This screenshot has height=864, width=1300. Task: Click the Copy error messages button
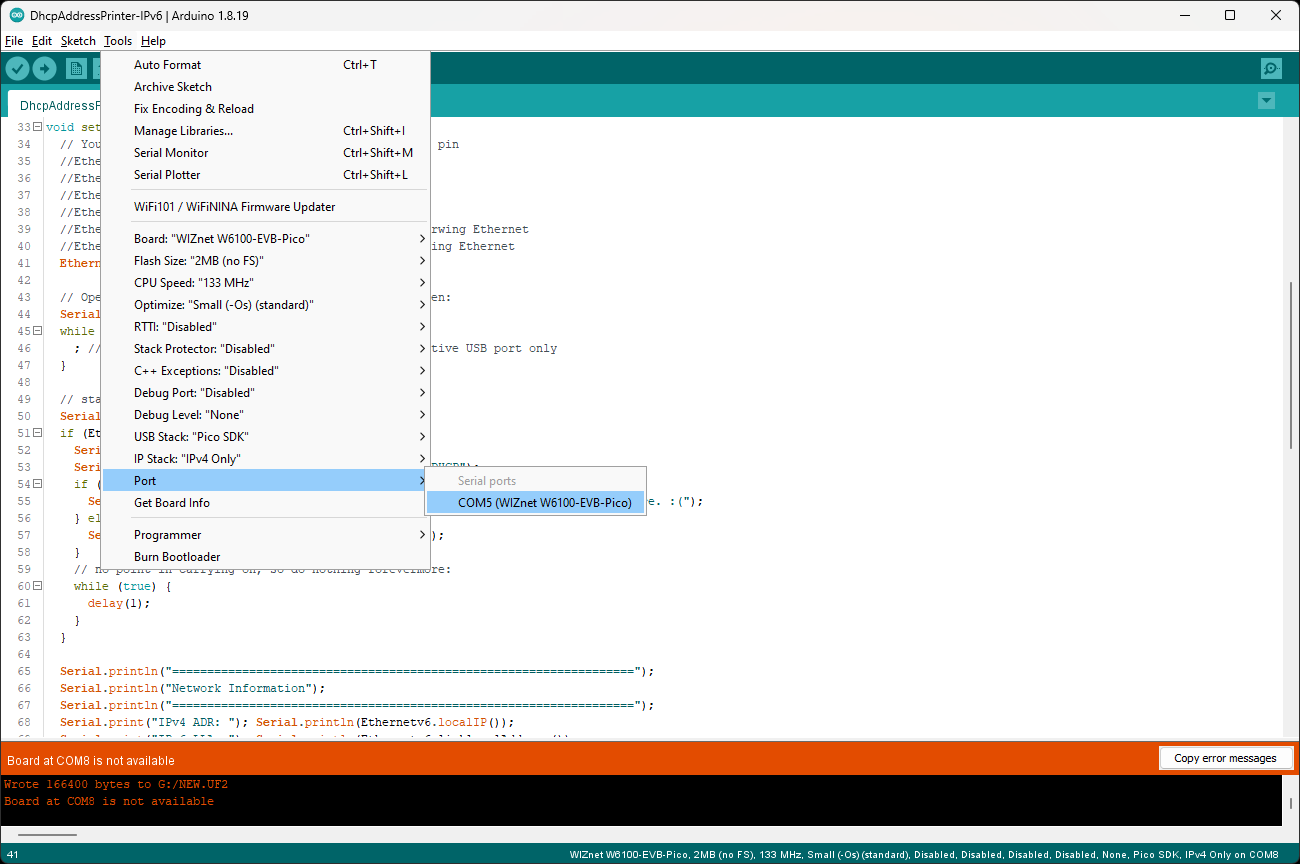(1225, 758)
